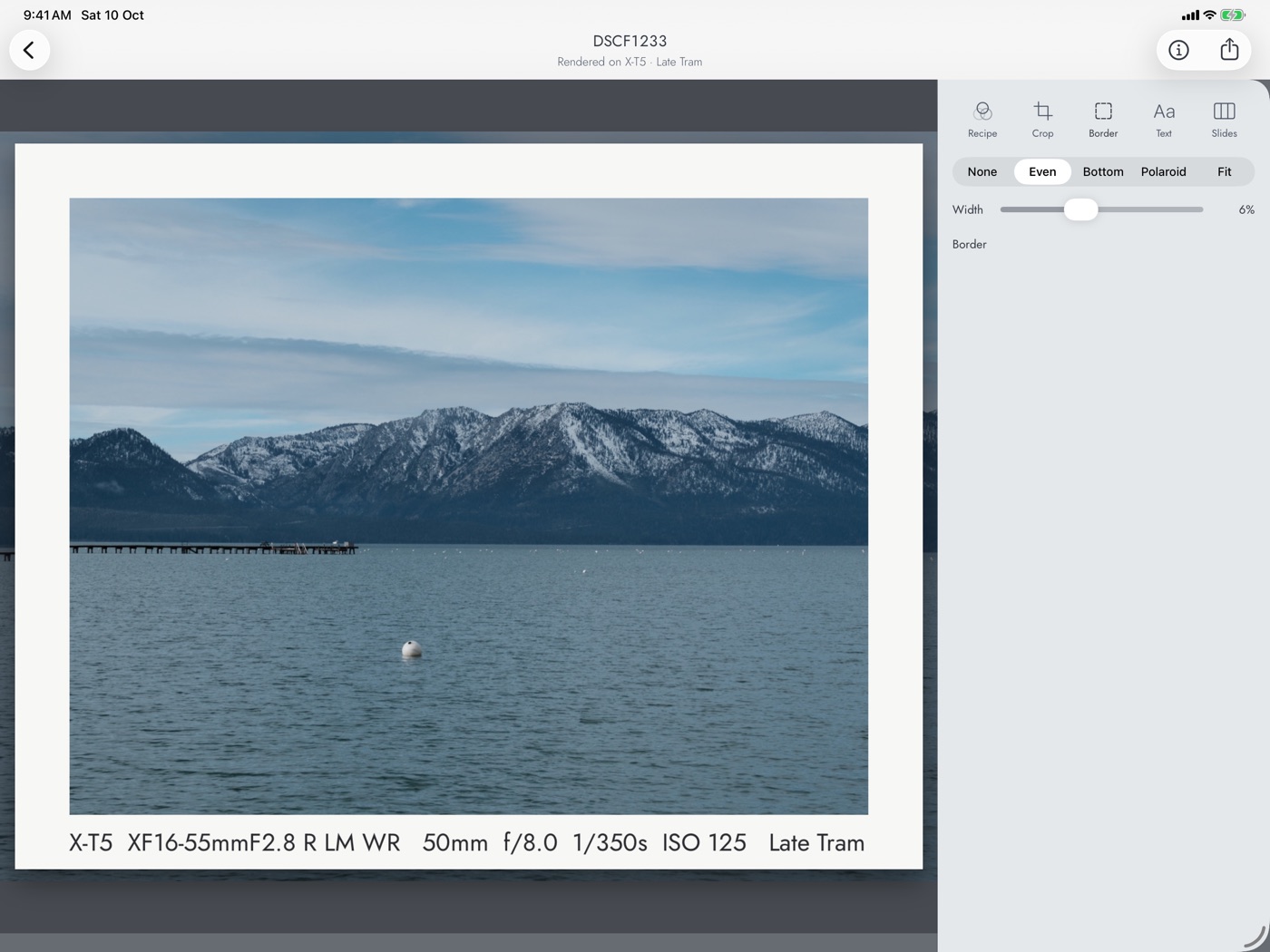The height and width of the screenshot is (952, 1270).
Task: Open the Recipe tool
Action: click(982, 119)
